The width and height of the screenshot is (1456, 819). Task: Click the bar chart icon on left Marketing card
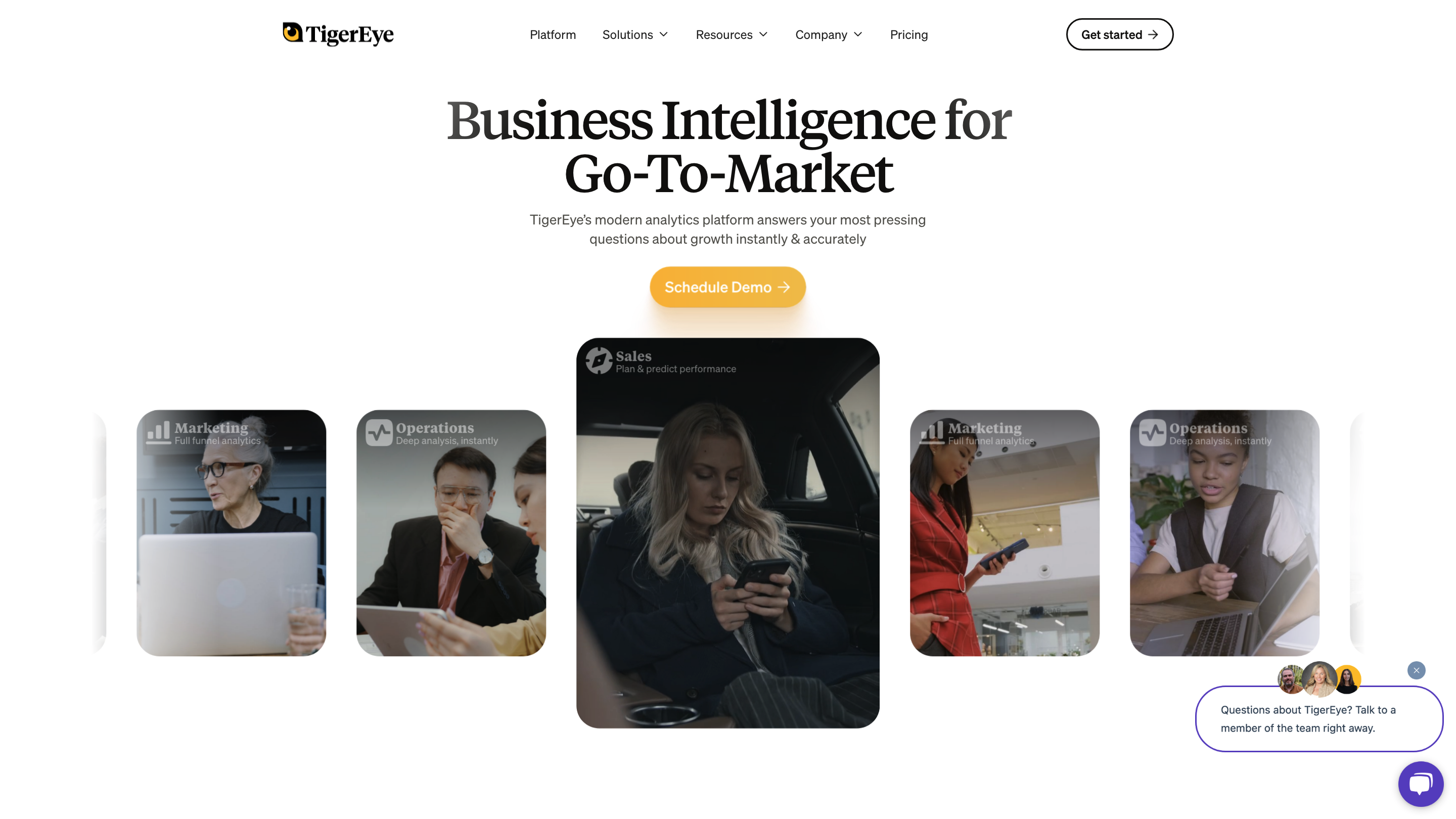point(158,432)
